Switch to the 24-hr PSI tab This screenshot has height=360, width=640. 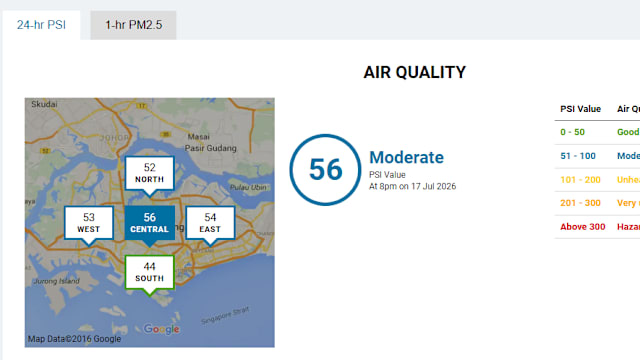click(x=41, y=25)
